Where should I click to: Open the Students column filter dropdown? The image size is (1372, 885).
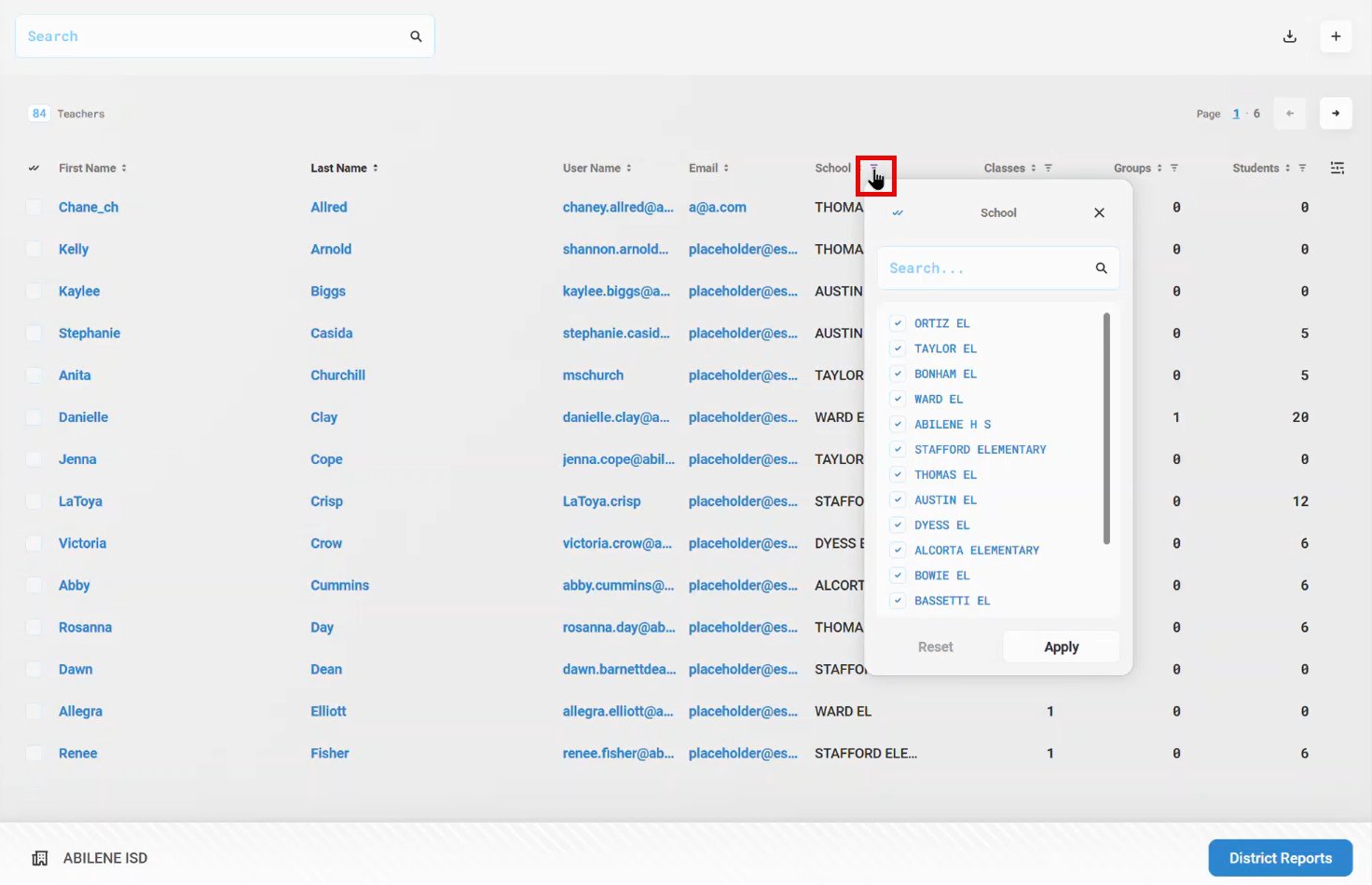[1303, 168]
